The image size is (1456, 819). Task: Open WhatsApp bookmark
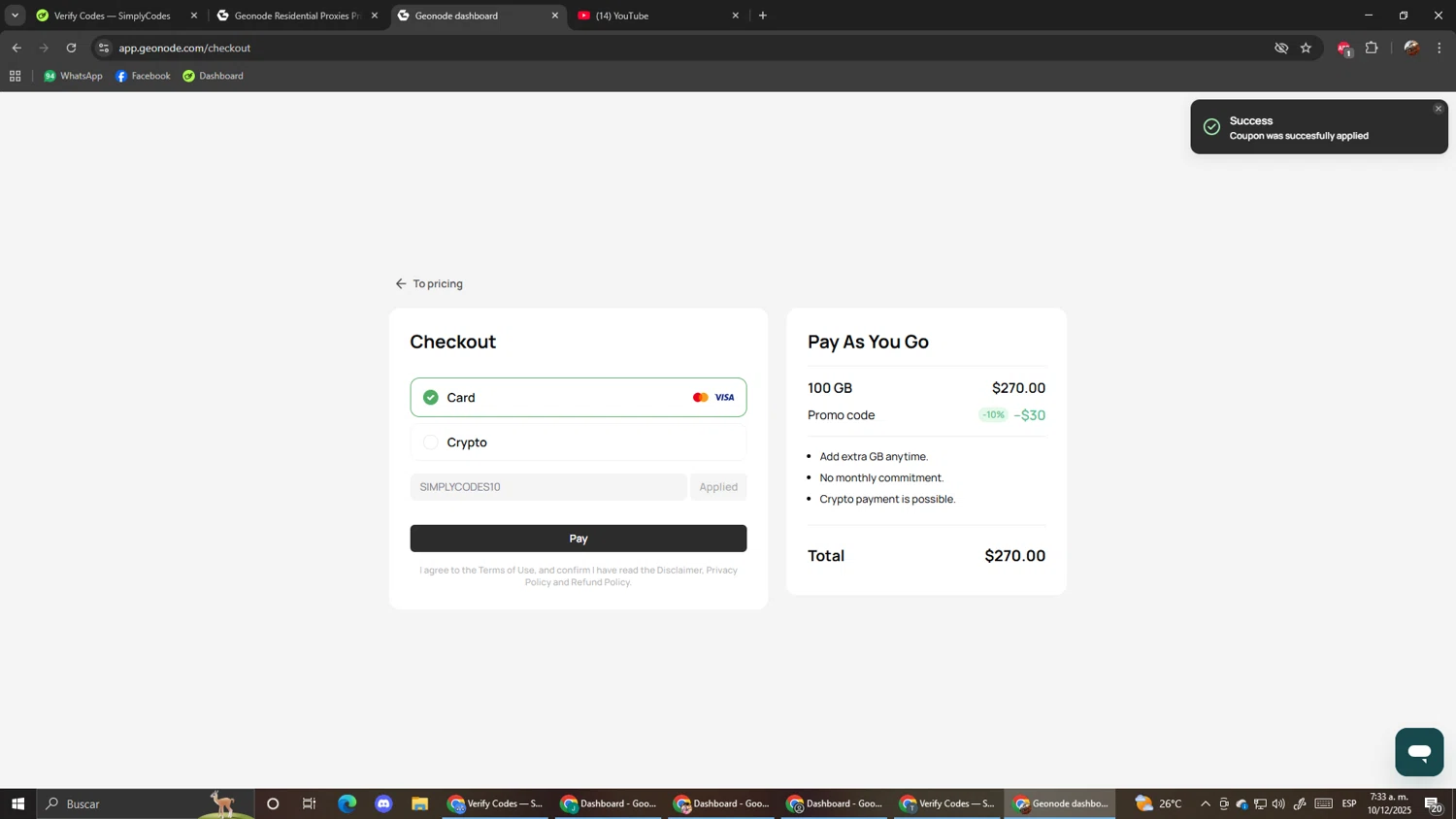pyautogui.click(x=73, y=76)
